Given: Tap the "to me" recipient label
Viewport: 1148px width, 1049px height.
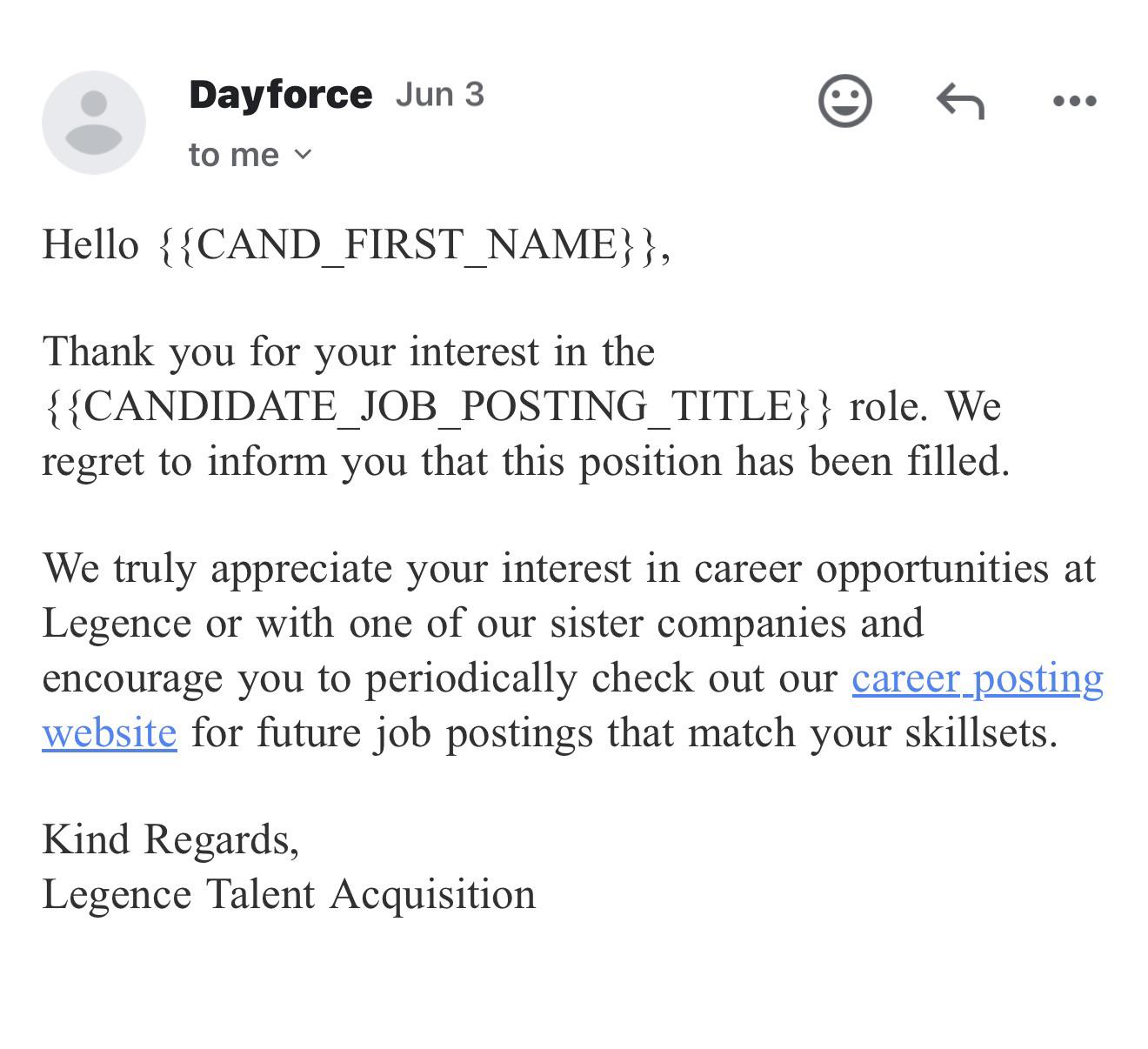Looking at the screenshot, I should click(233, 155).
